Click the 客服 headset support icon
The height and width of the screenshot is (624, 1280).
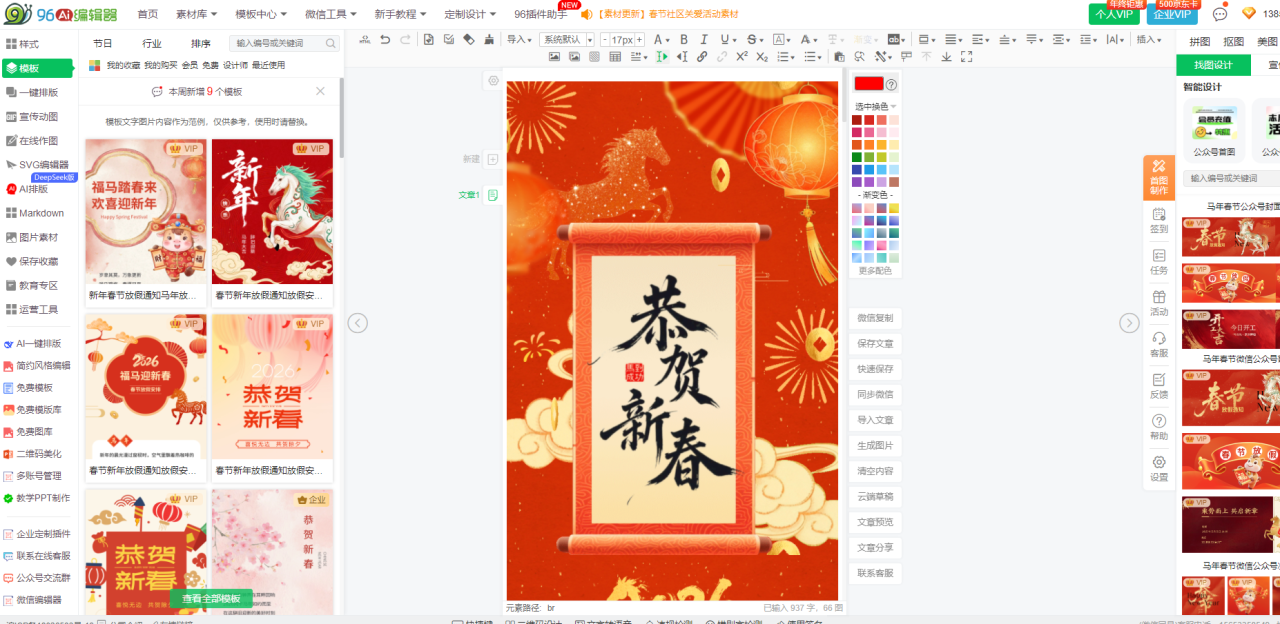click(1159, 344)
